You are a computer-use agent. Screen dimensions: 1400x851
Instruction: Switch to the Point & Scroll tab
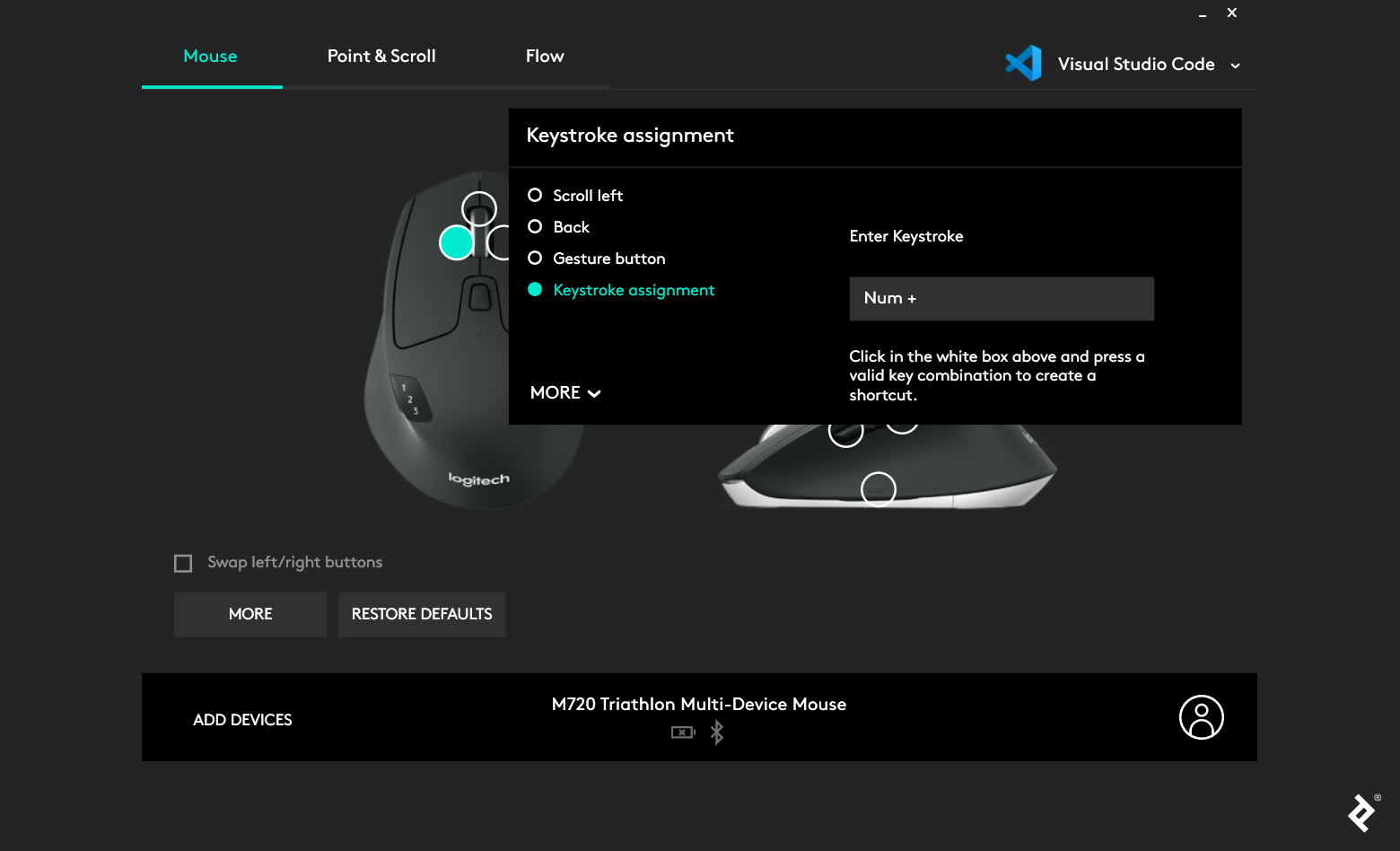381,57
